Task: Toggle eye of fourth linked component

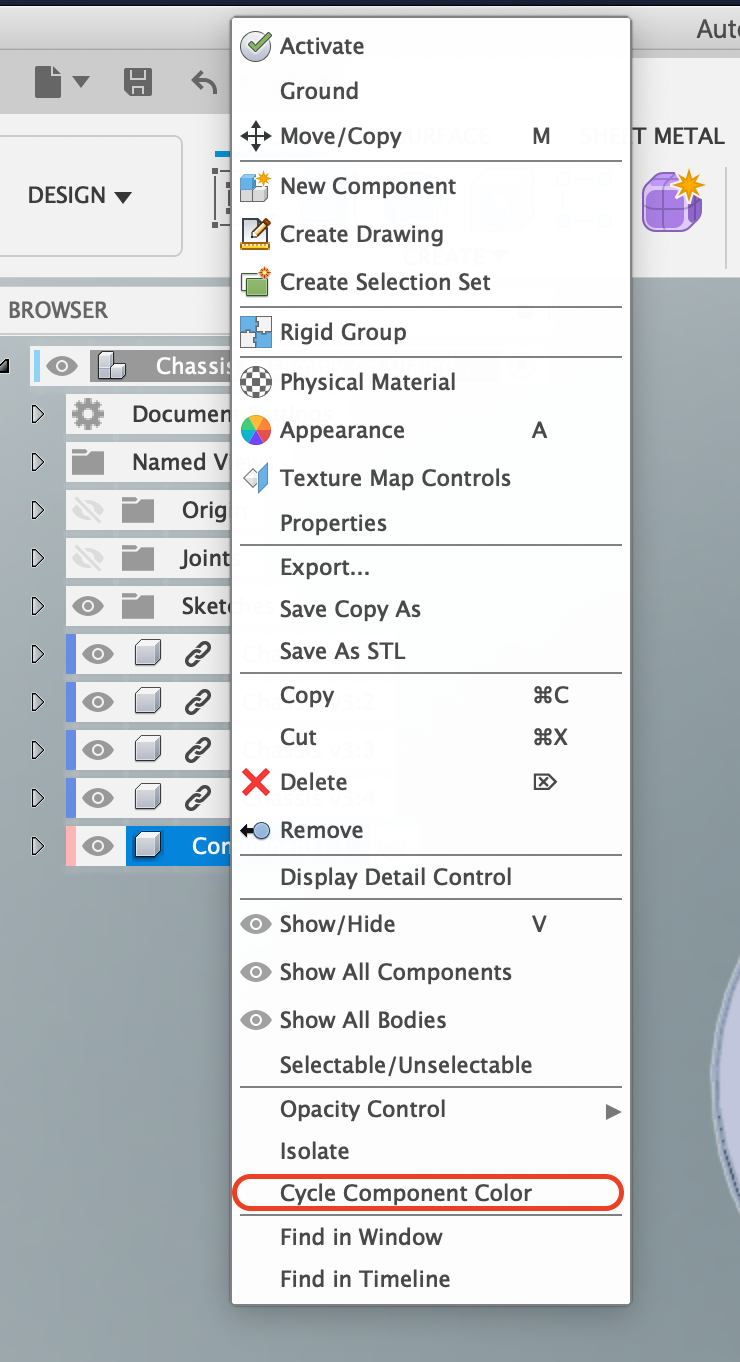Action: coord(97,798)
